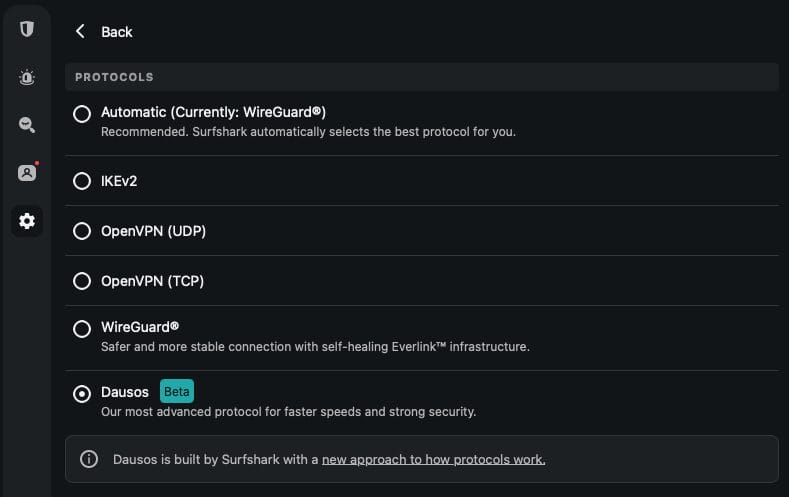Click 'Dausos is built by Surfshark' text
This screenshot has height=497, width=789.
pyautogui.click(x=215, y=459)
